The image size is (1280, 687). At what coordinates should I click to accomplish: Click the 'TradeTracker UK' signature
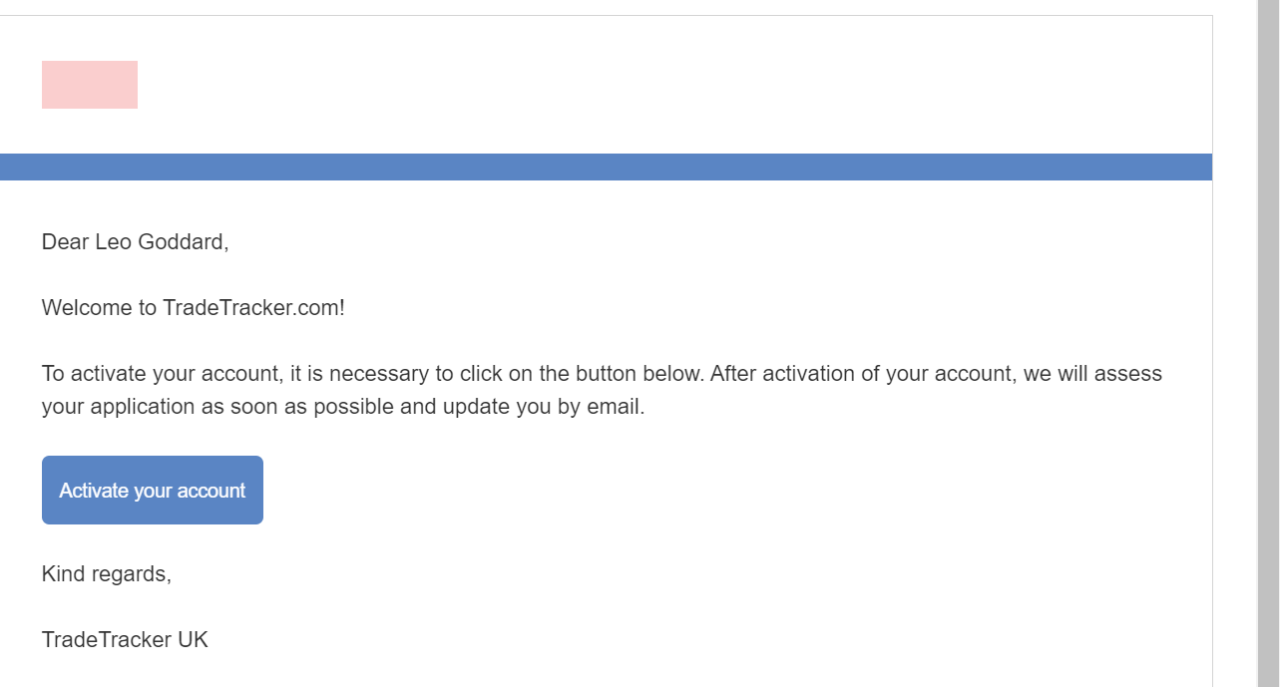pyautogui.click(x=125, y=640)
